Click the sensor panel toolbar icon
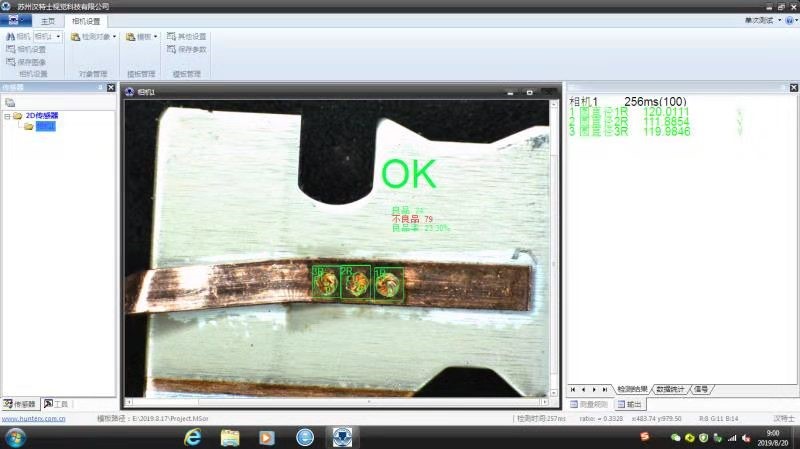The height and width of the screenshot is (449, 800). click(x=10, y=102)
